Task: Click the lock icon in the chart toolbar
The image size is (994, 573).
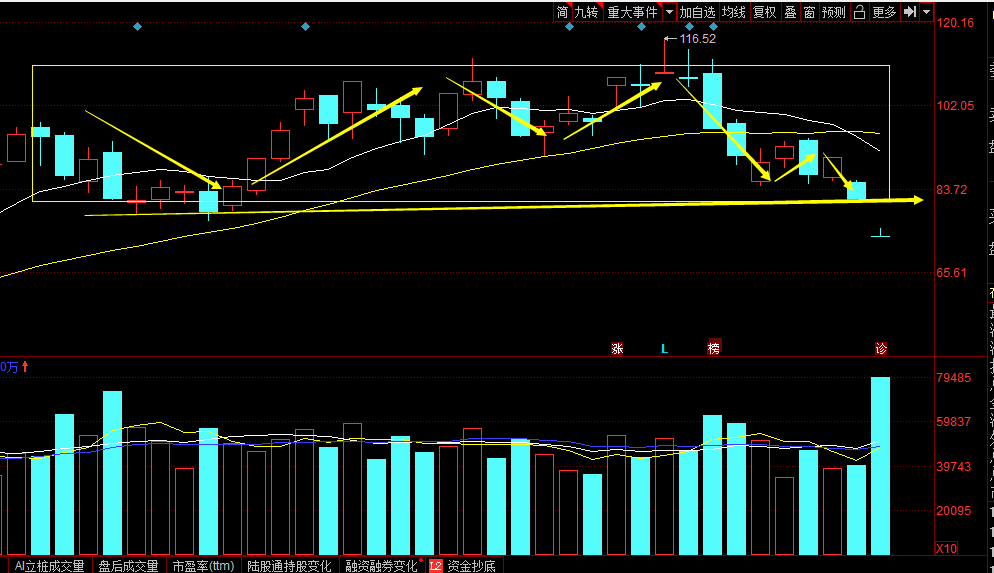Action: (860, 12)
